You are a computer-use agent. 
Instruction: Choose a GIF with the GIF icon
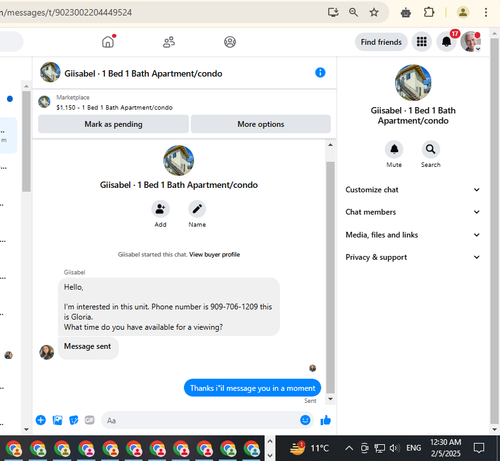click(90, 420)
